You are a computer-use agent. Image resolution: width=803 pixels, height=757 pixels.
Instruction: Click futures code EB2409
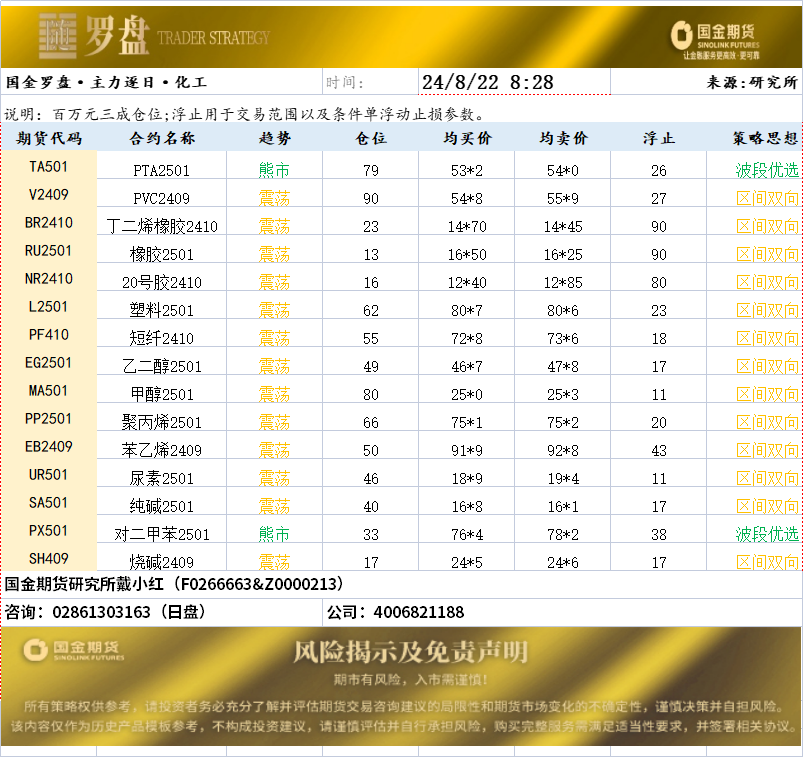[49, 447]
